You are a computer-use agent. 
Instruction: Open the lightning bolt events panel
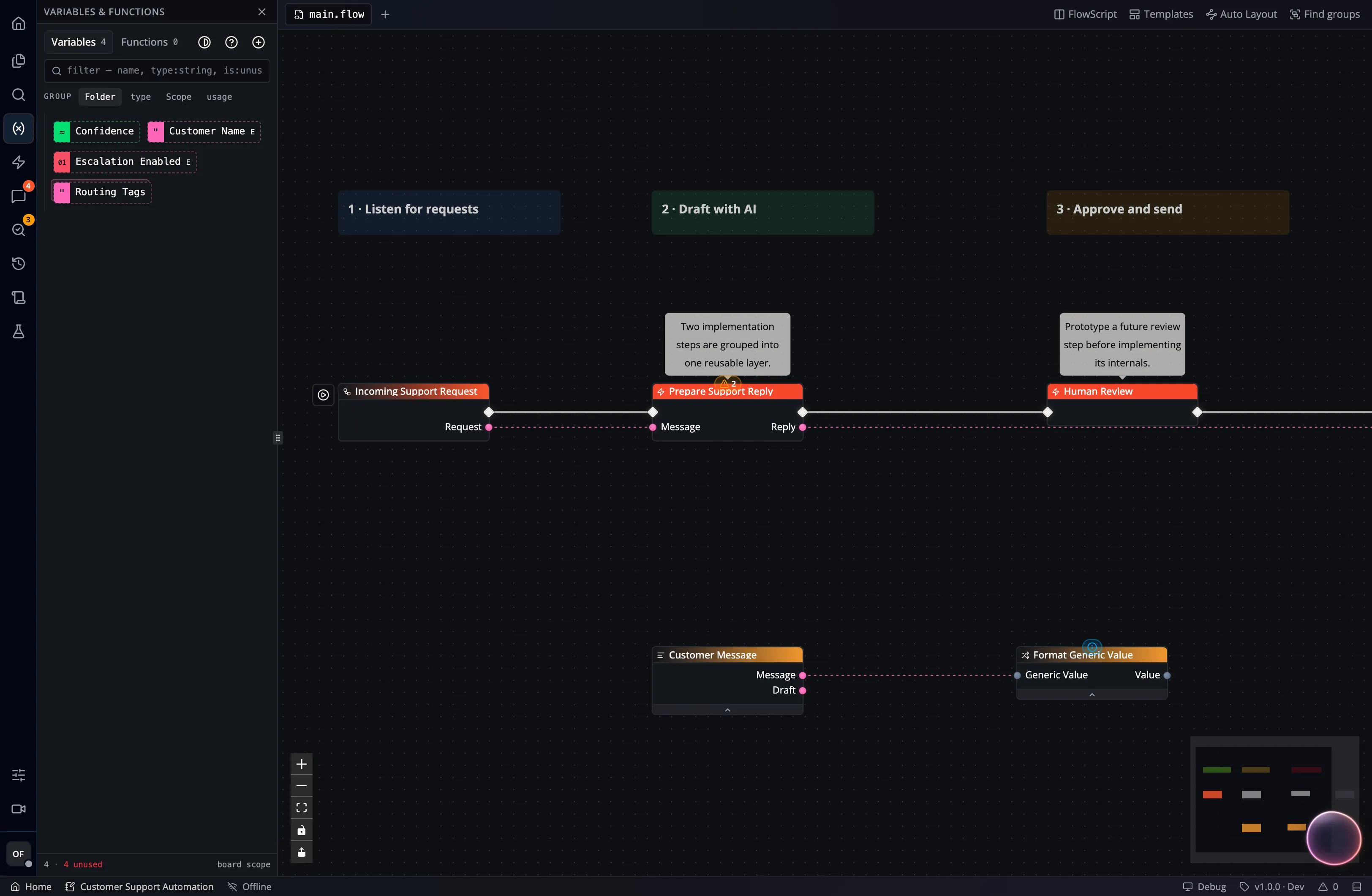(19, 162)
